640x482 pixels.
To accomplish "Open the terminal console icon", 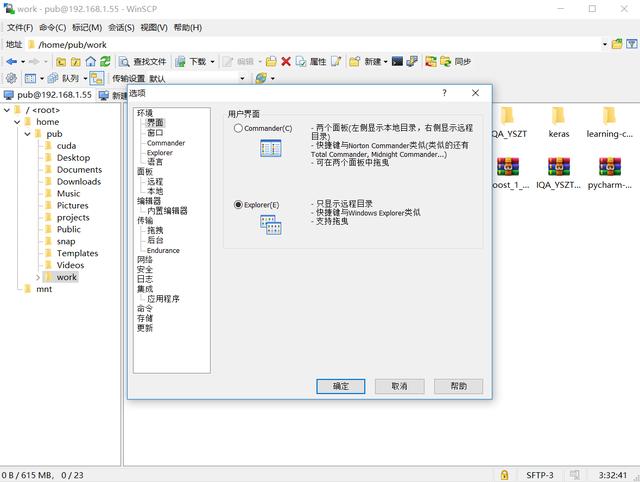I will pos(397,62).
